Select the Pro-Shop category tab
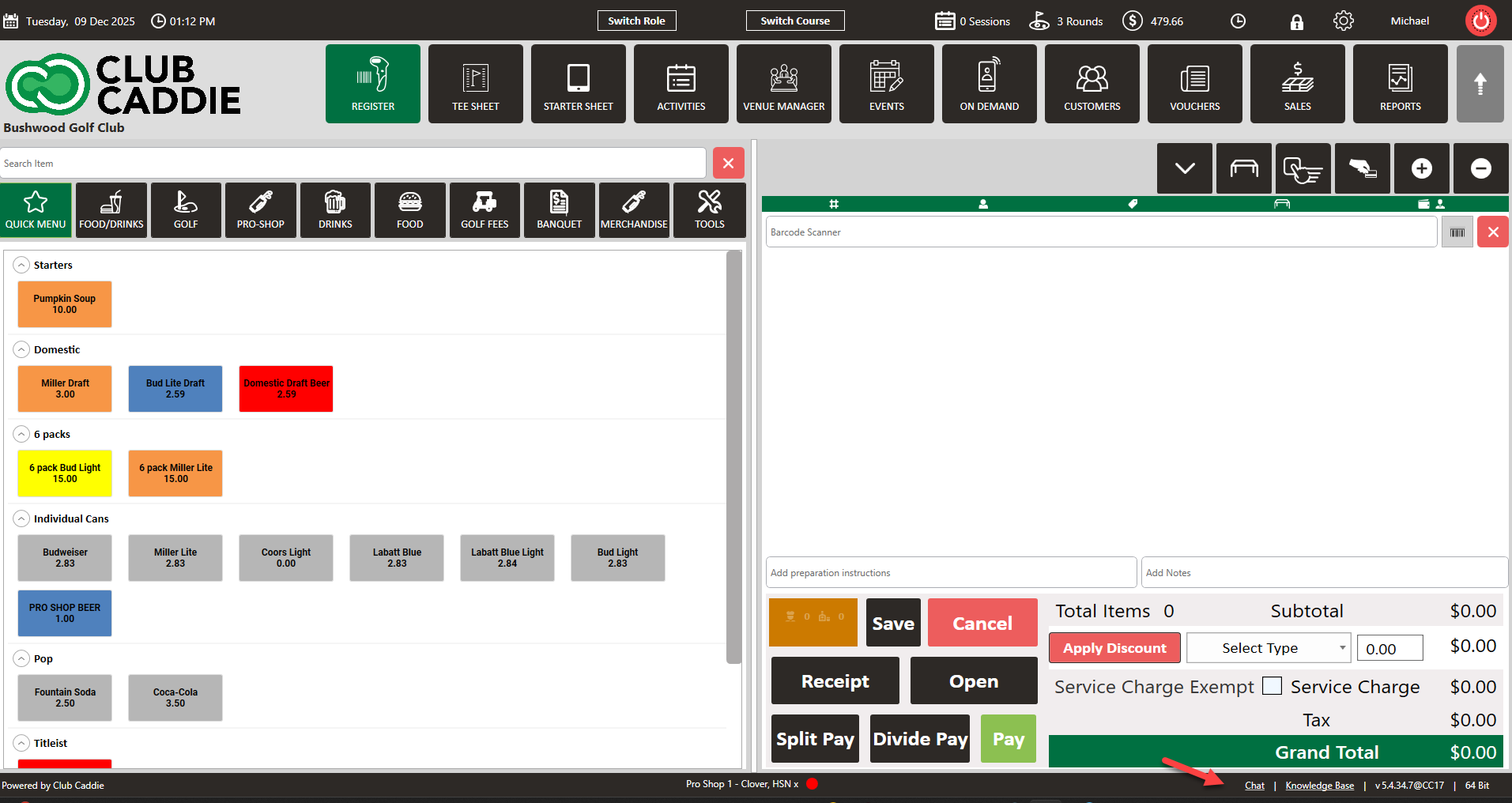The width and height of the screenshot is (1512, 803). 260,210
